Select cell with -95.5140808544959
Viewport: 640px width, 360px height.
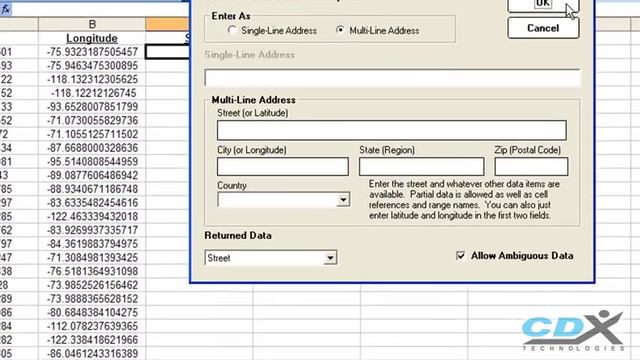92,162
